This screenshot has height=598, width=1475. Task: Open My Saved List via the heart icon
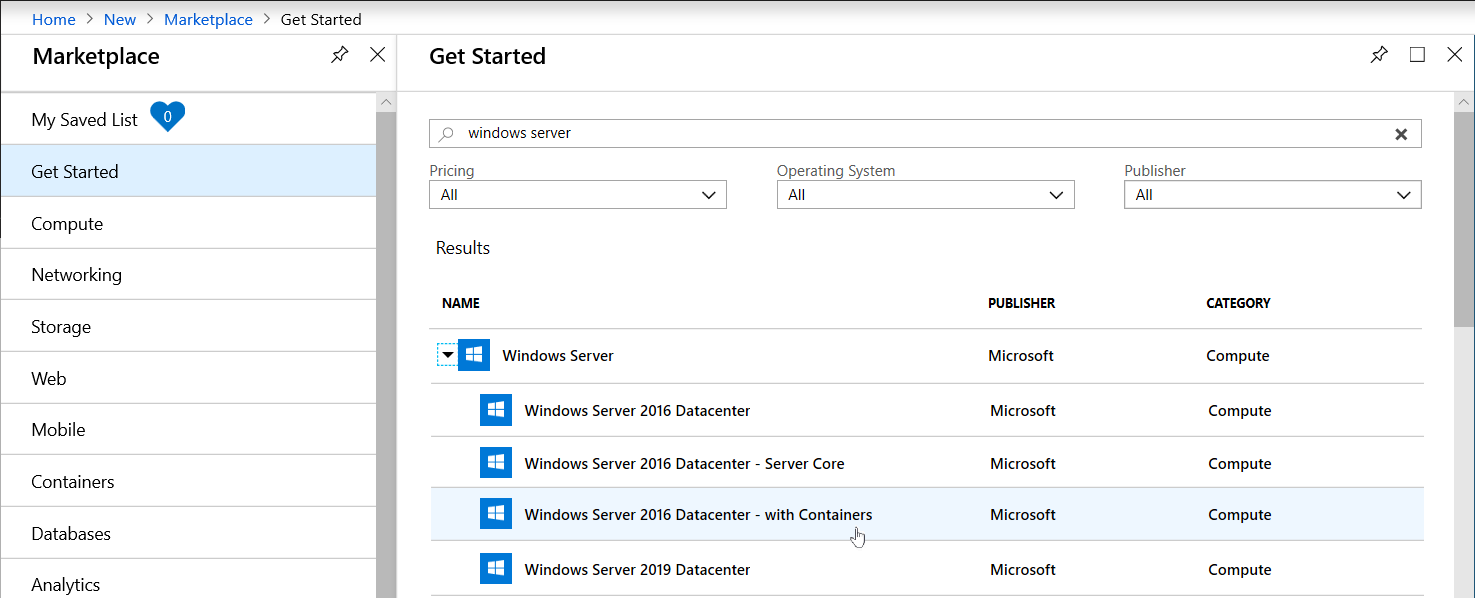[167, 116]
